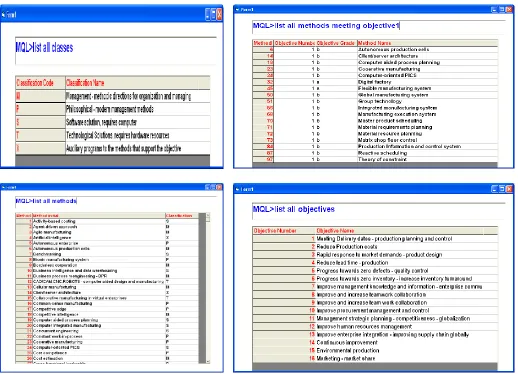The image size is (518, 374).
Task: Select objective 'Rapid response to market demands'
Action: pos(375,255)
